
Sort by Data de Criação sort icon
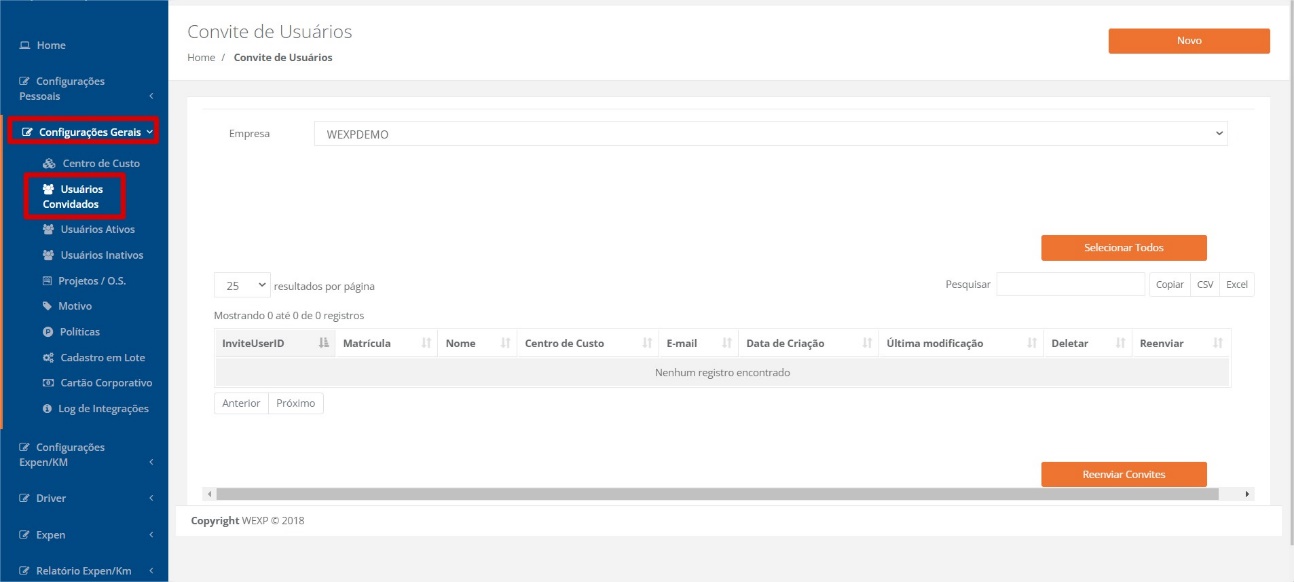[x=866, y=343]
